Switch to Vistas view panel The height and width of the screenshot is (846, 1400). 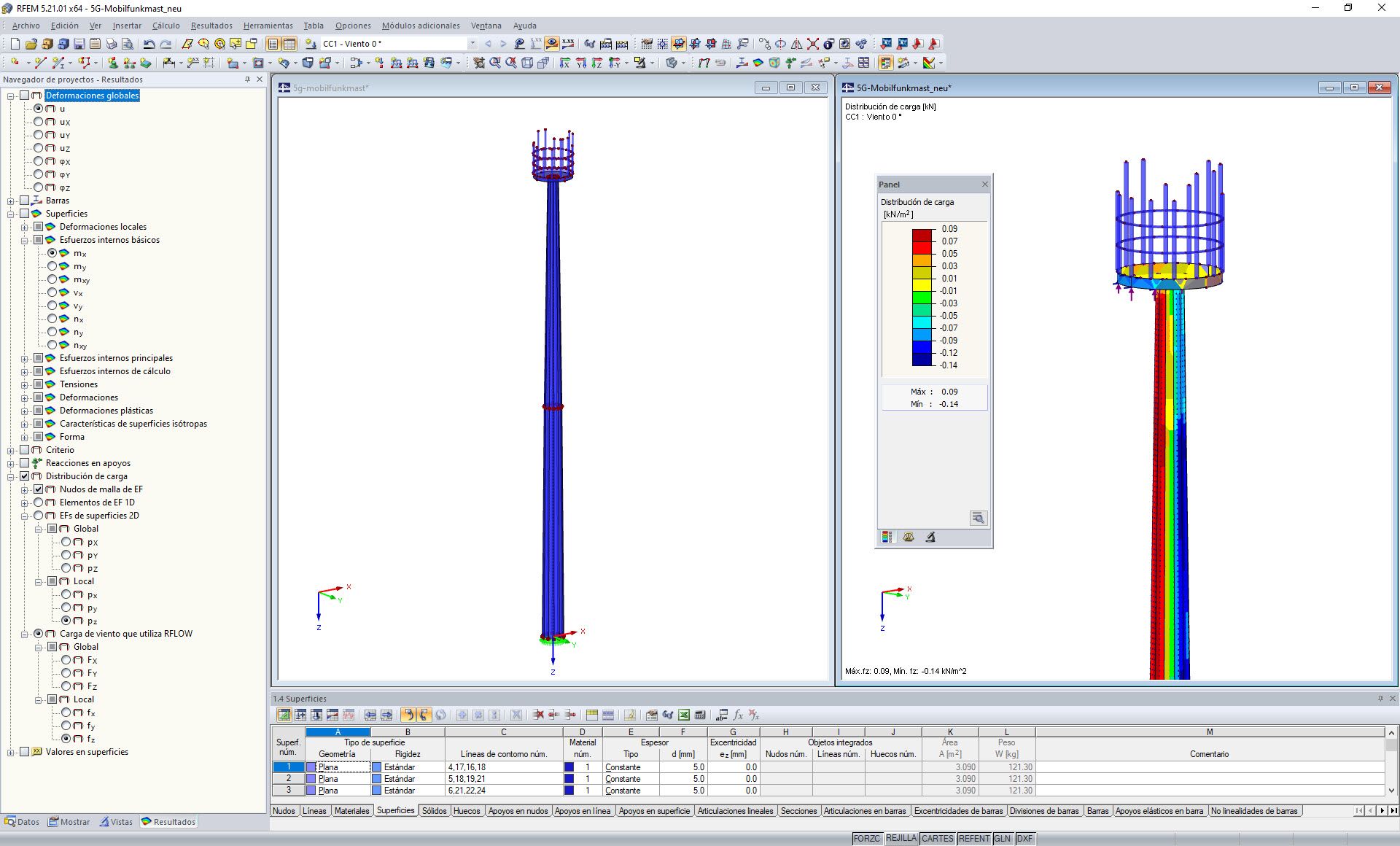117,821
